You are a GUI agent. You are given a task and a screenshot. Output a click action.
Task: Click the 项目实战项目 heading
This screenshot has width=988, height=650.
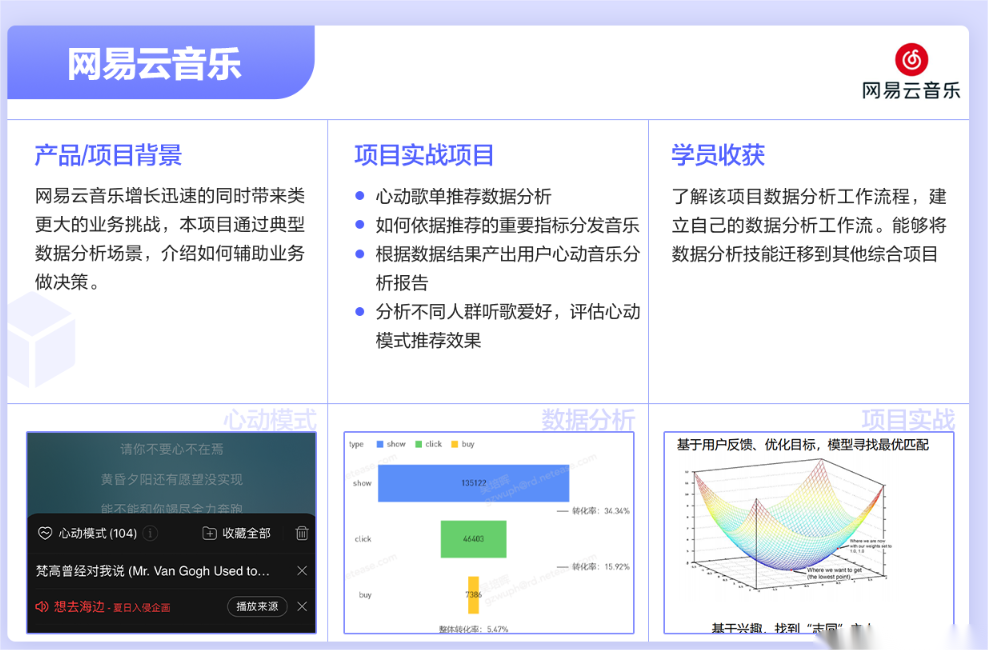click(x=423, y=155)
